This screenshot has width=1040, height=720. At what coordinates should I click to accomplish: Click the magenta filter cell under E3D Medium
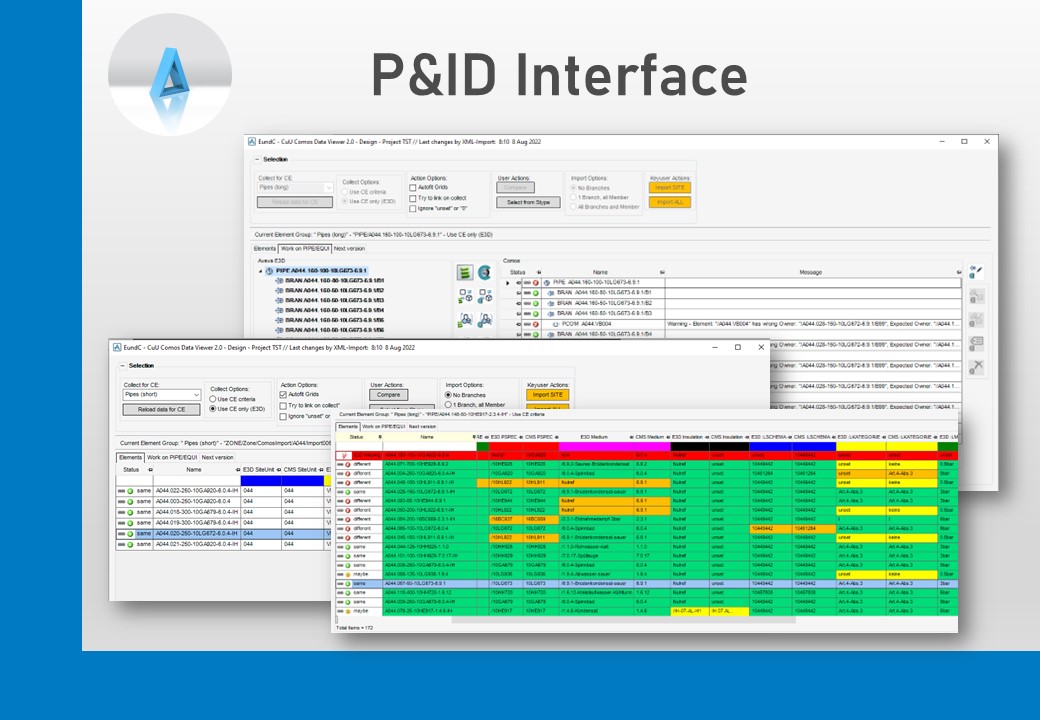click(596, 446)
